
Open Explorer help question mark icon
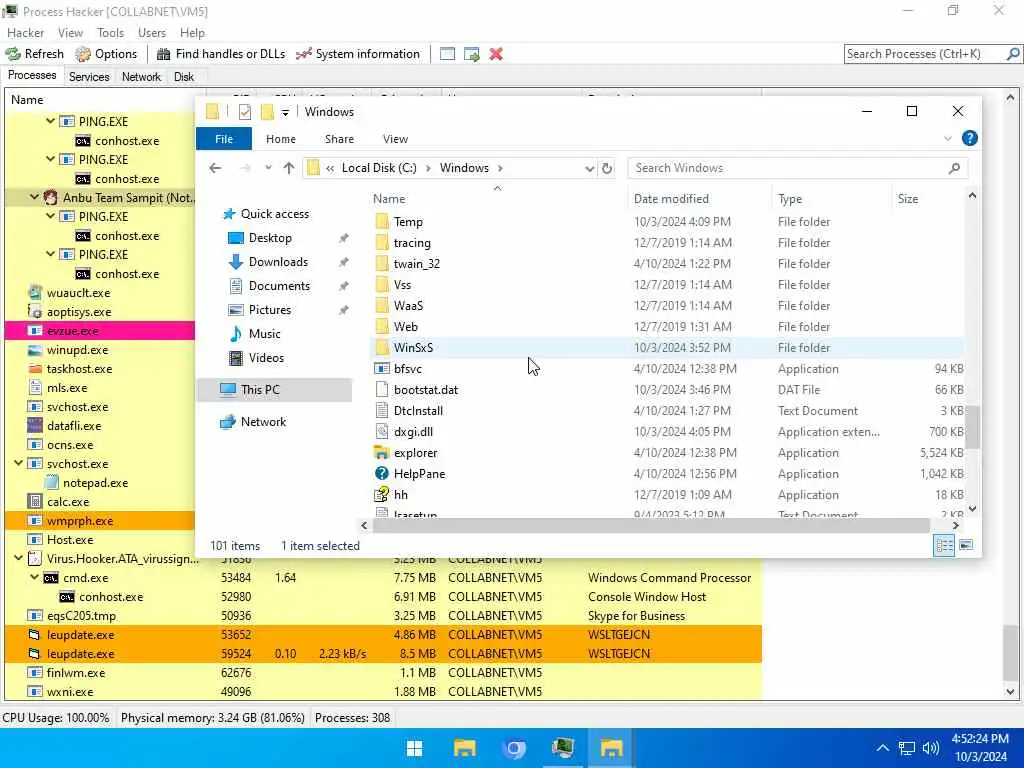tap(970, 138)
